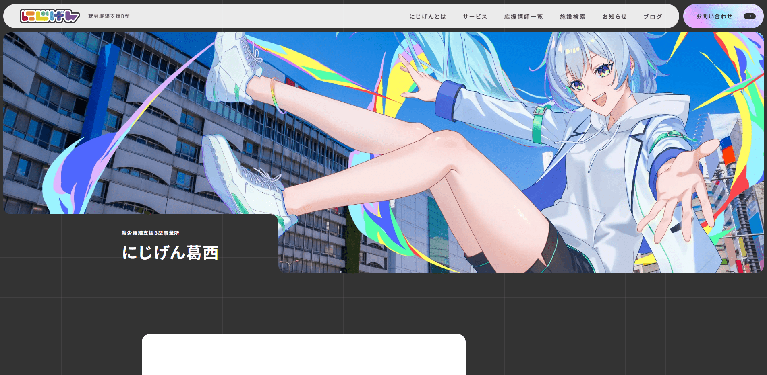Click the arrow pill icon inside お問い合わせ
767x375 pixels.
pos(749,16)
